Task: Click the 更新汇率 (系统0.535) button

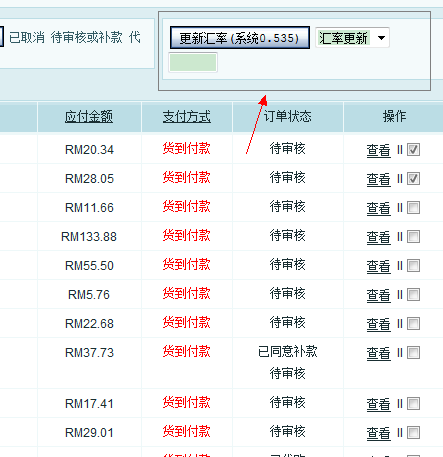Action: point(240,38)
